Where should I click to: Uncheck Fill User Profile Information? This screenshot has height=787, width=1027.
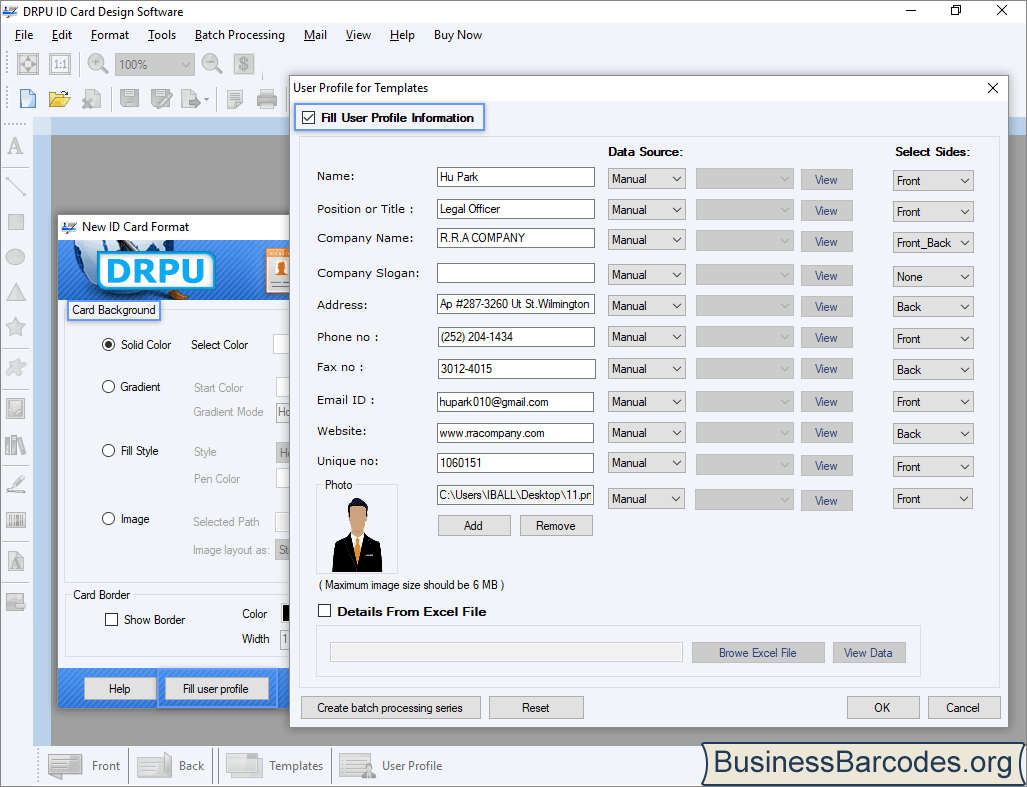click(x=308, y=118)
